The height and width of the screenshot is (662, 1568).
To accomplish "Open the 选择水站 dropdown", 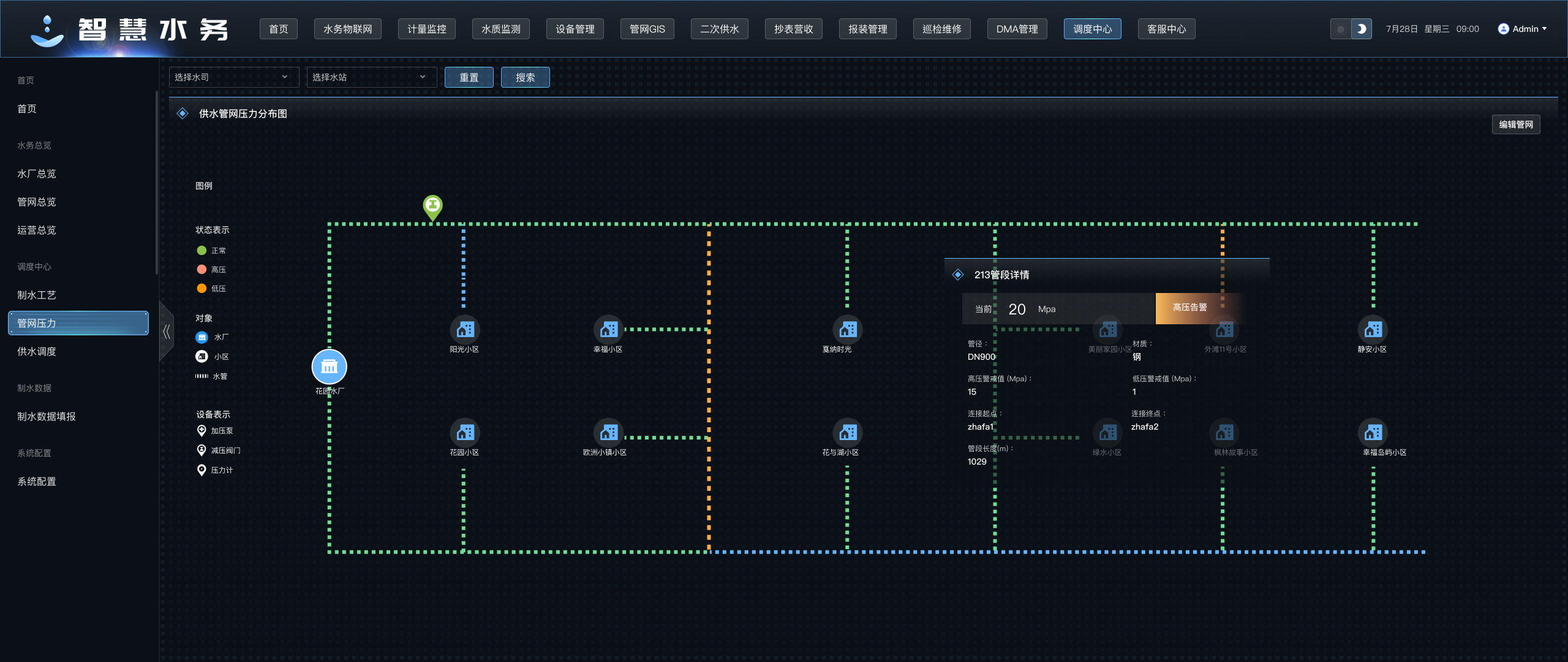I will coord(372,77).
